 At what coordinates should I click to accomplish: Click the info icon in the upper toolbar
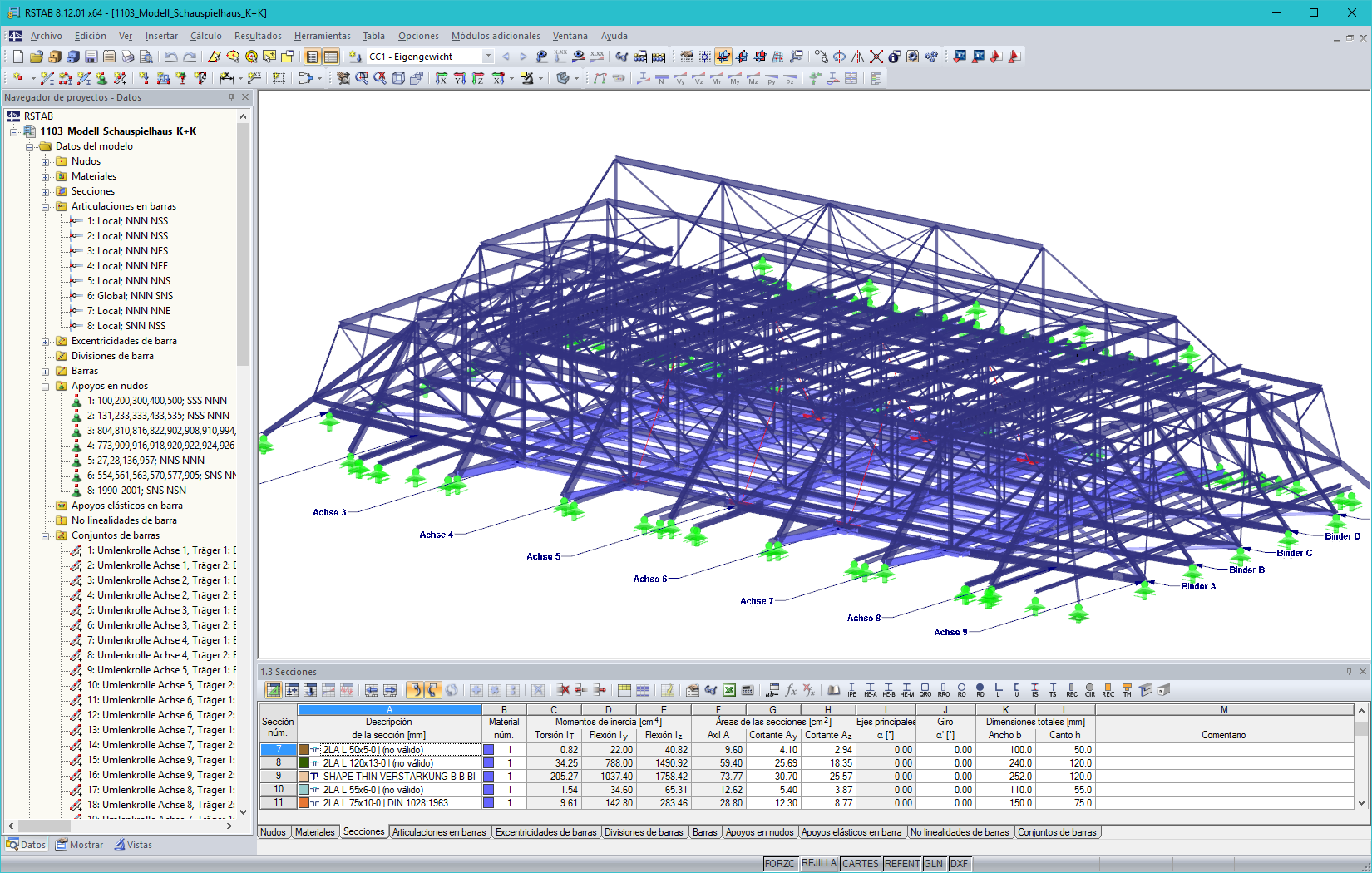point(895,56)
